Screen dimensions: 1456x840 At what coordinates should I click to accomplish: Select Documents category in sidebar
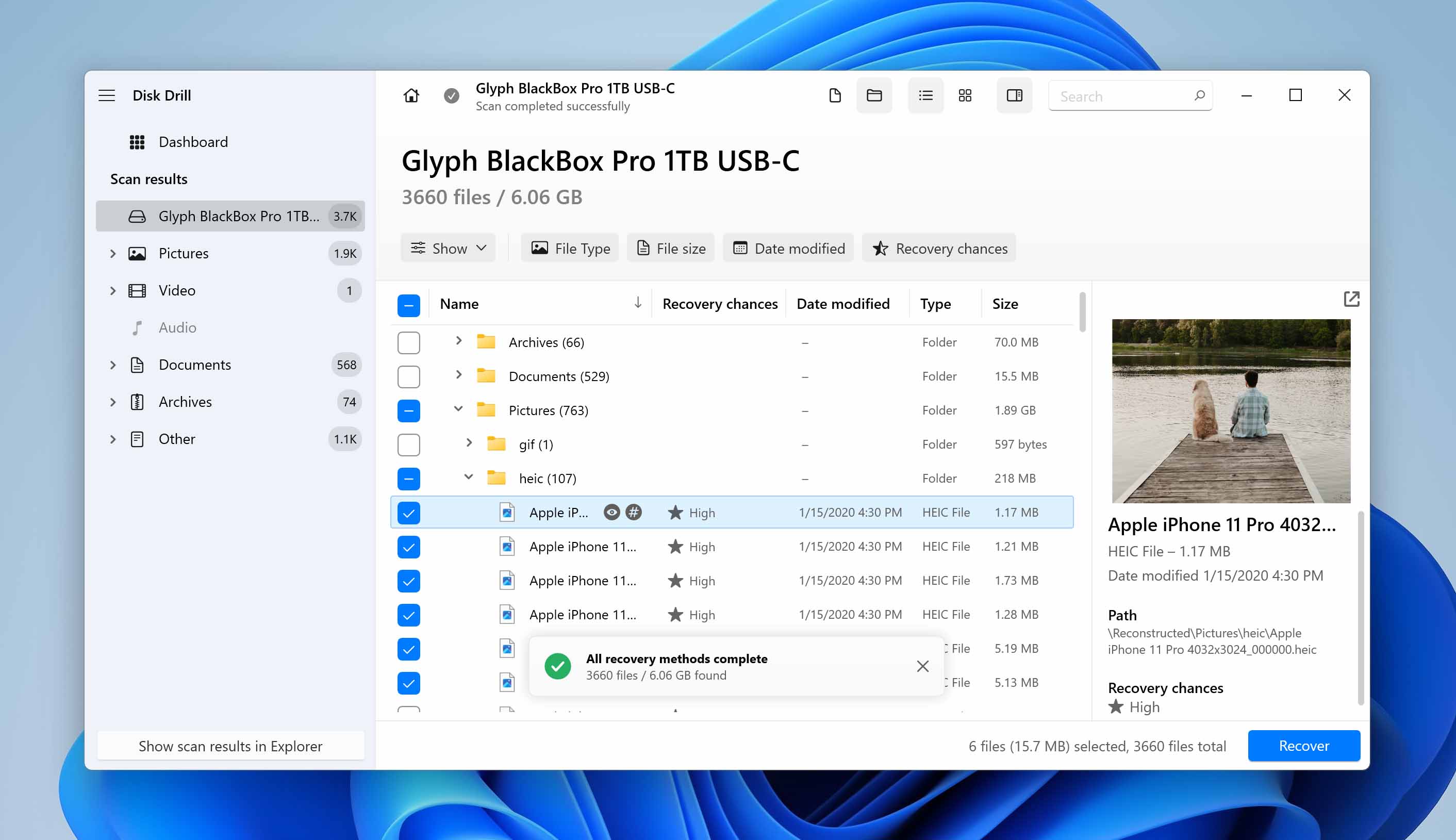coord(230,365)
